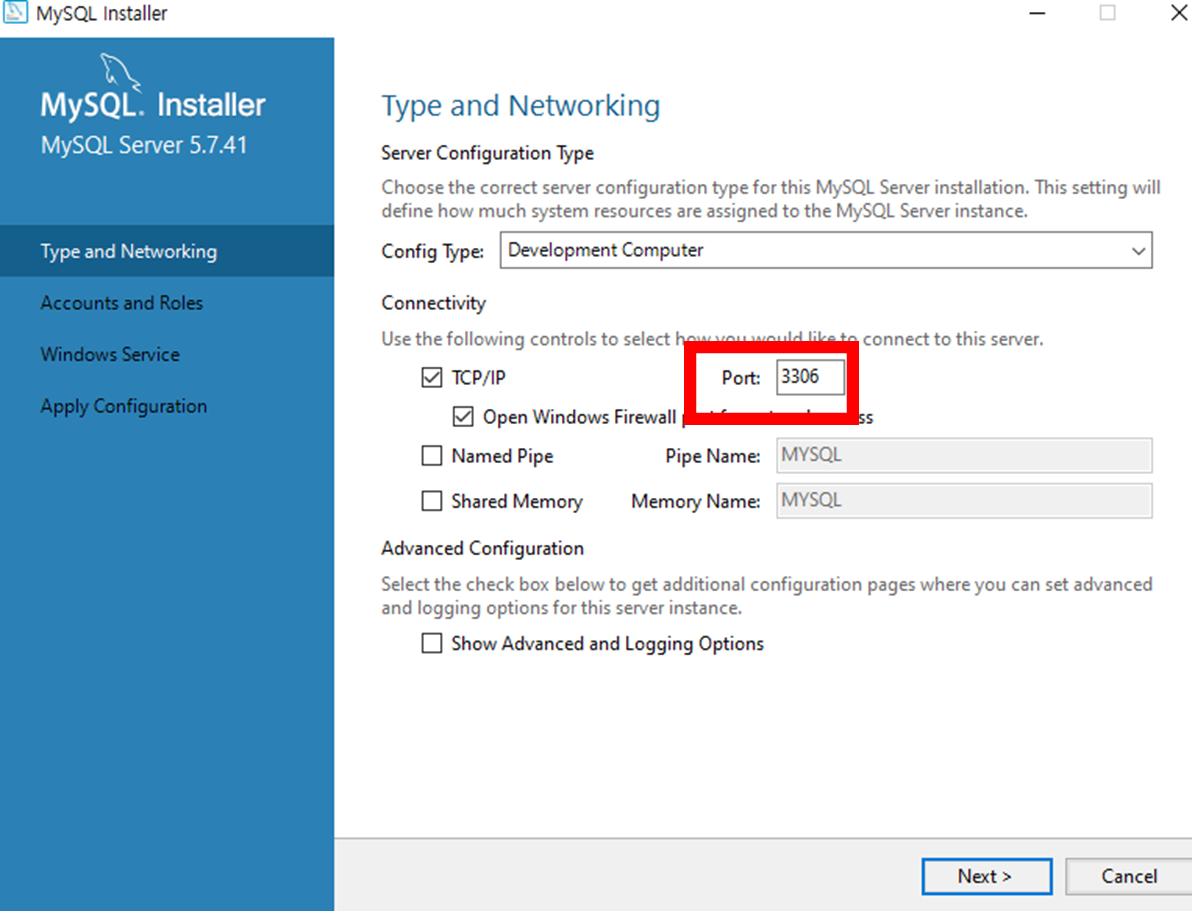This screenshot has height=911, width=1192.
Task: Open the Config Type dropdown
Action: (x=826, y=250)
